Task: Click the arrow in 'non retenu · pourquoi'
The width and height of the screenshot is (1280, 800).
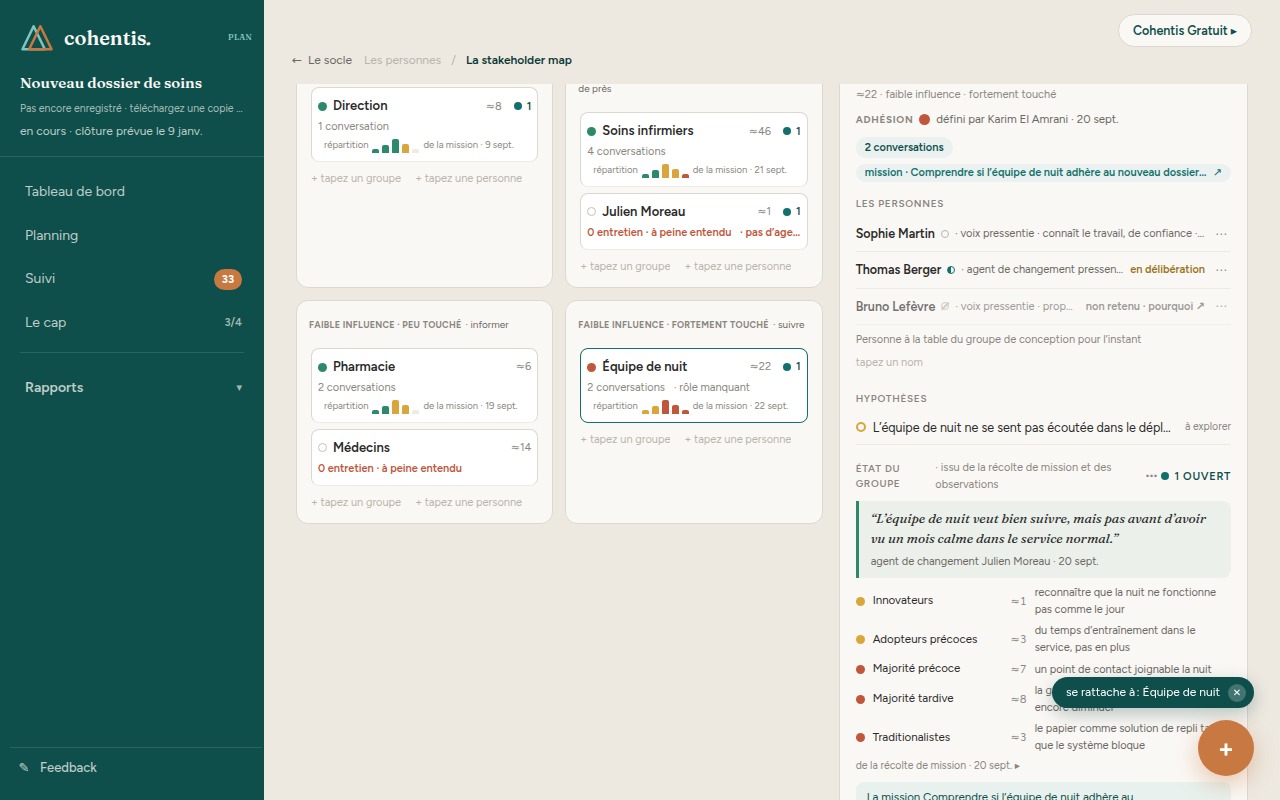Action: pos(1200,306)
